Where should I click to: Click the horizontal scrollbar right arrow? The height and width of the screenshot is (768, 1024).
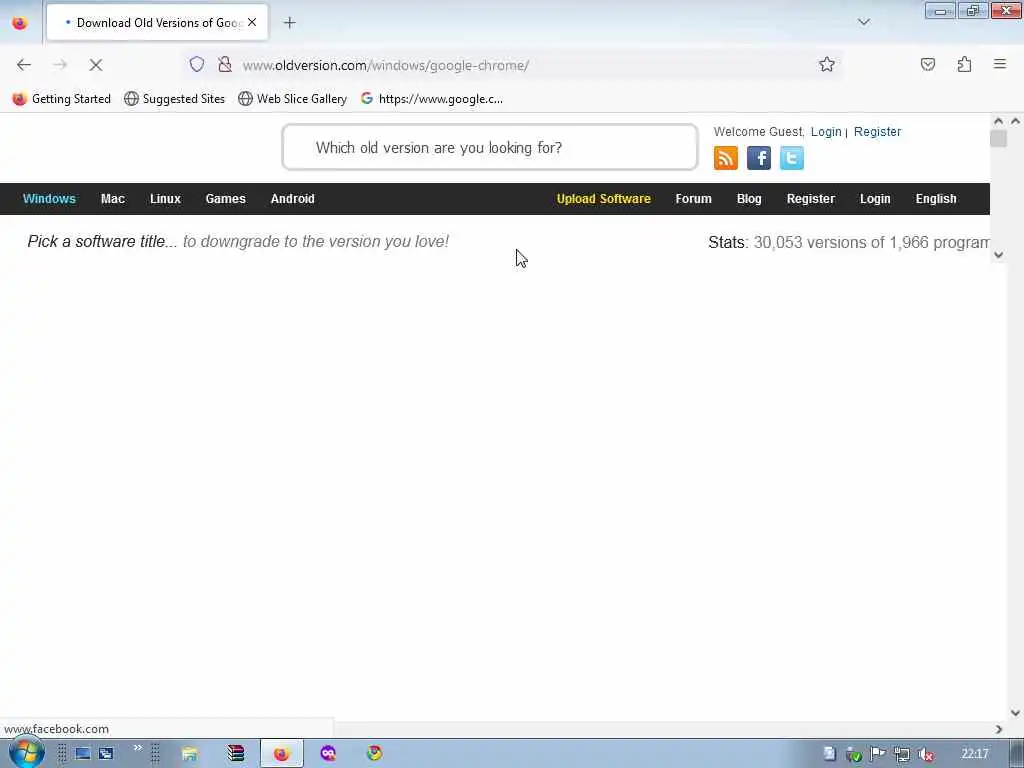[998, 729]
